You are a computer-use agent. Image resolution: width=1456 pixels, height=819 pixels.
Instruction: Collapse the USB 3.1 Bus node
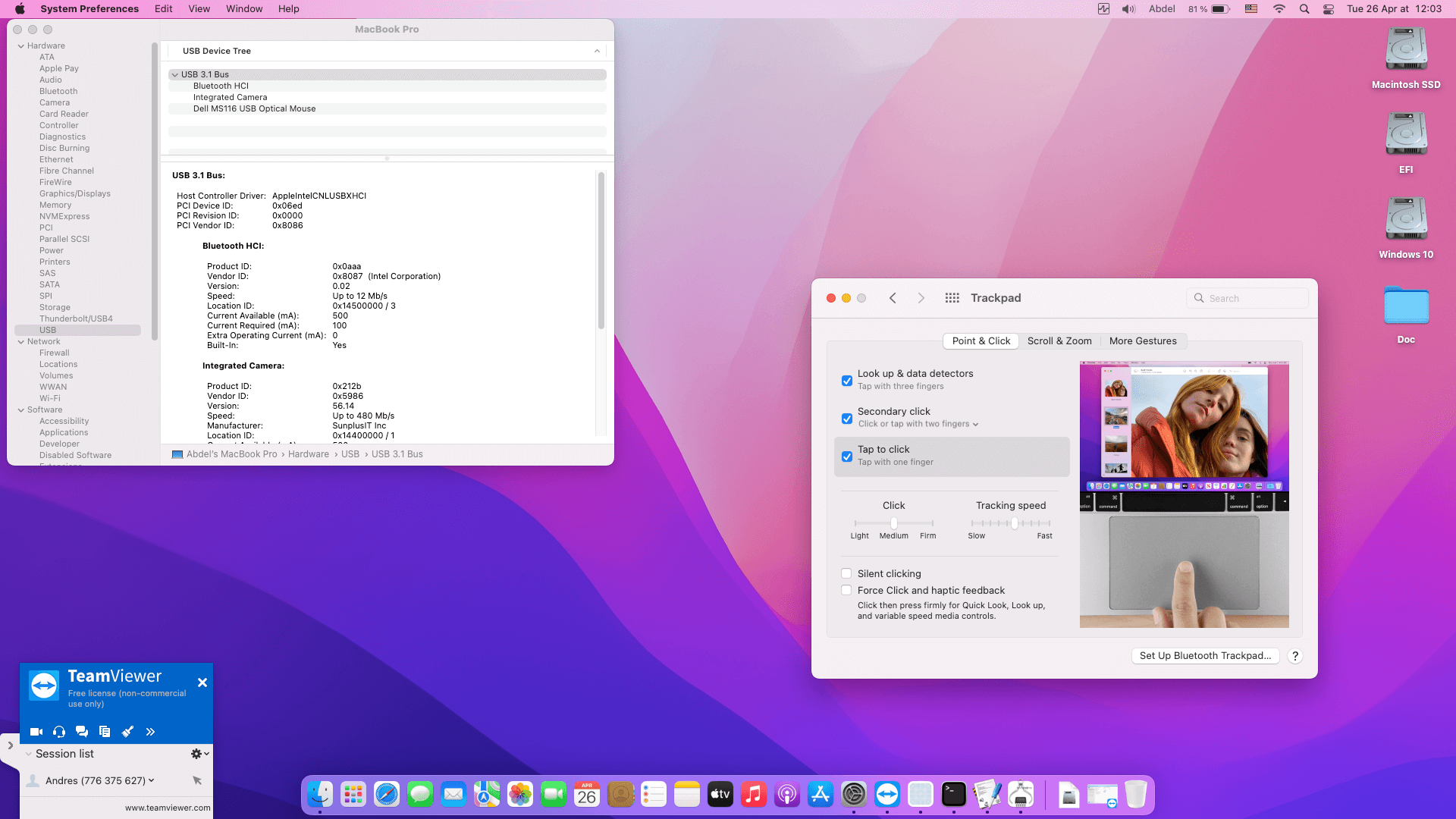(175, 74)
